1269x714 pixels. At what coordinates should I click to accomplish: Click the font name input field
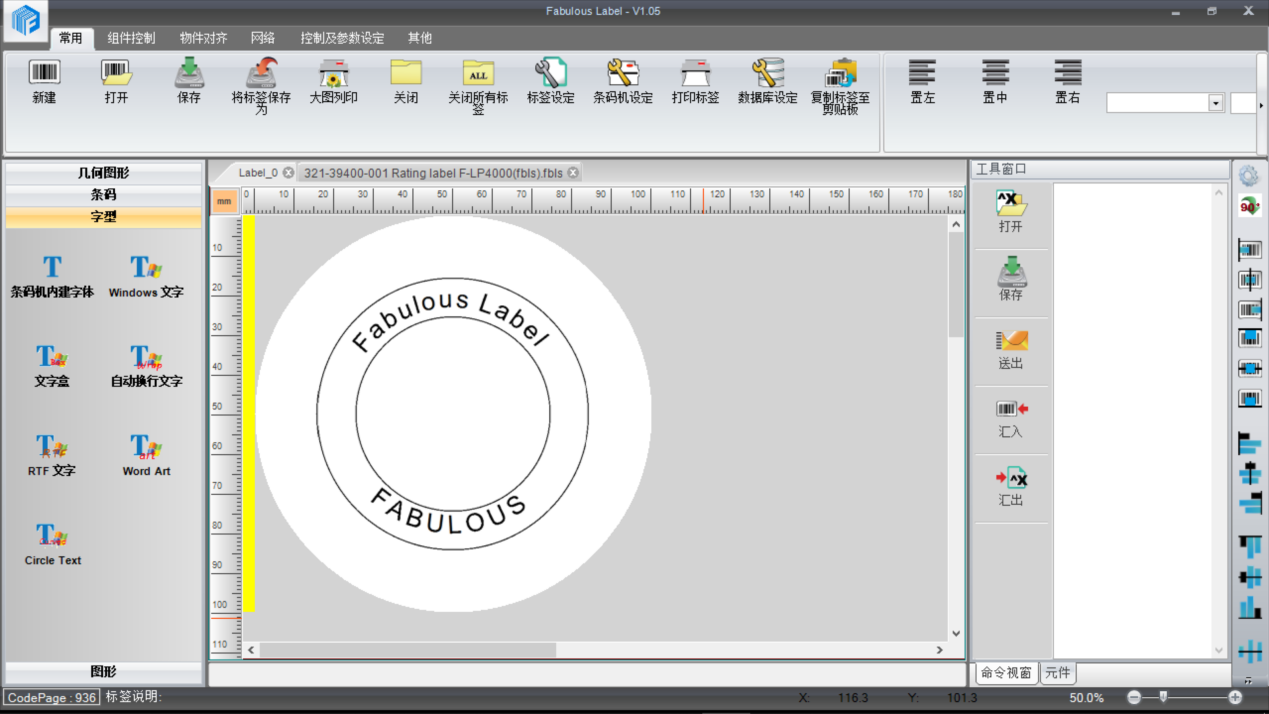point(1157,103)
